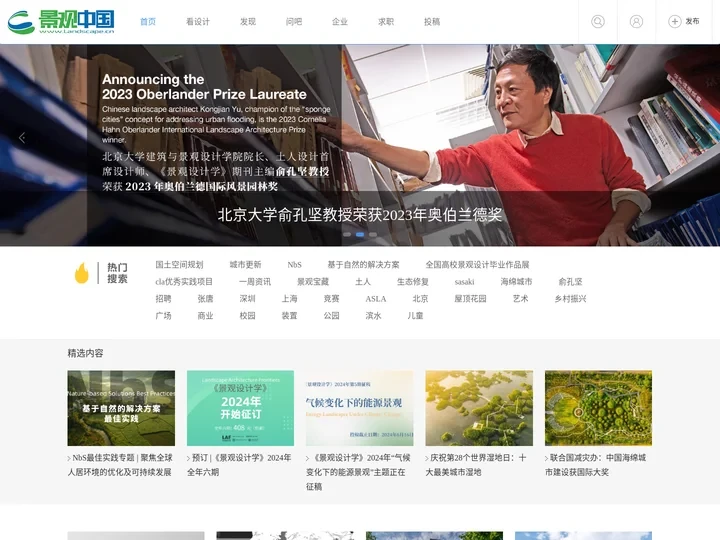Search hot tag 广场
The image size is (720, 540).
coord(163,315)
